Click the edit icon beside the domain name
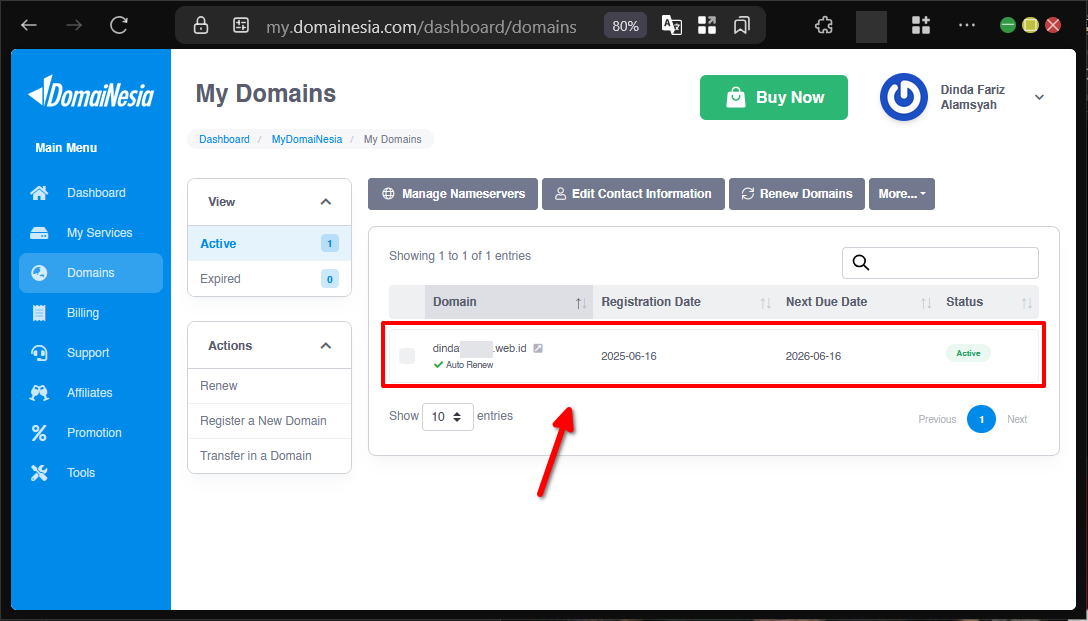 [x=538, y=348]
